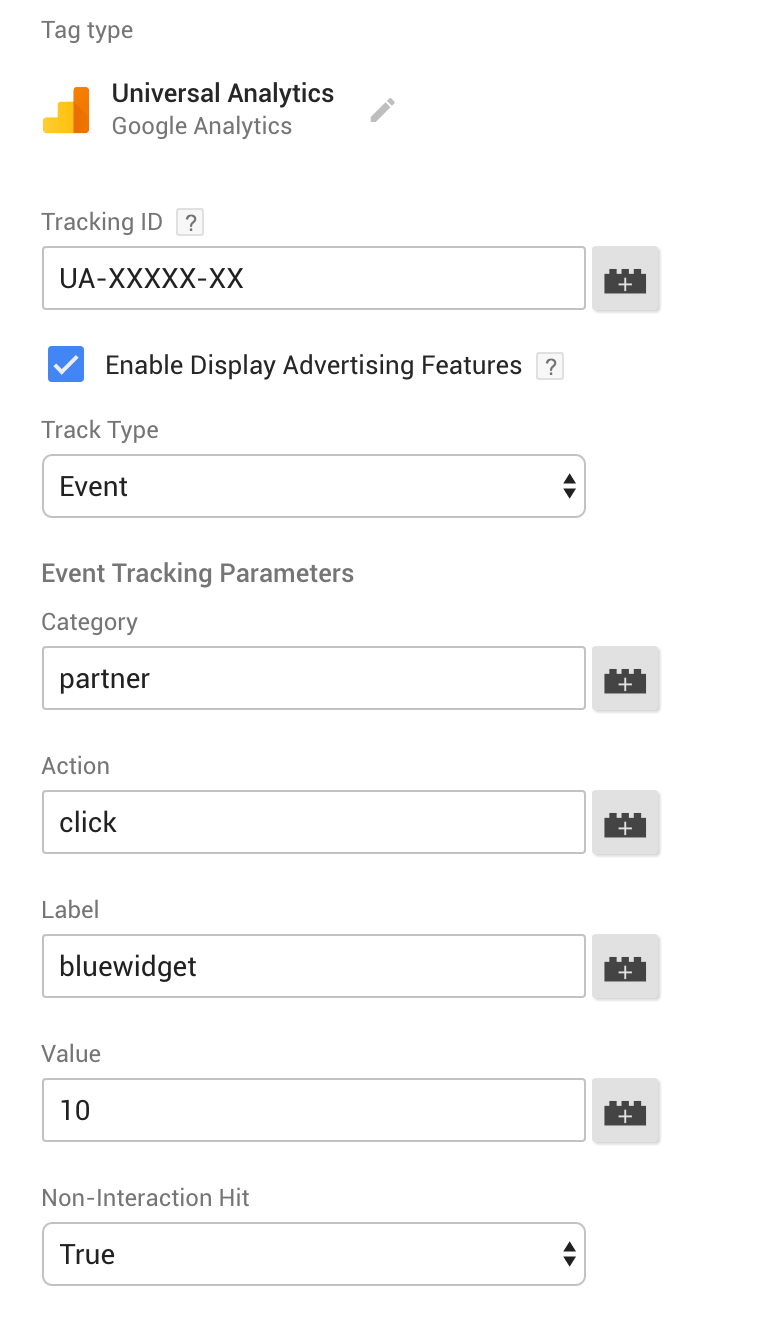This screenshot has width=778, height=1318.
Task: Open variable picker for Category field
Action: click(x=626, y=678)
